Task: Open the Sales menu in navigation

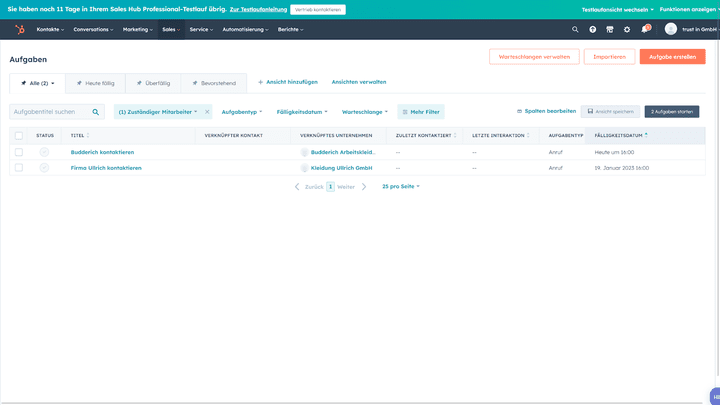Action: [171, 29]
